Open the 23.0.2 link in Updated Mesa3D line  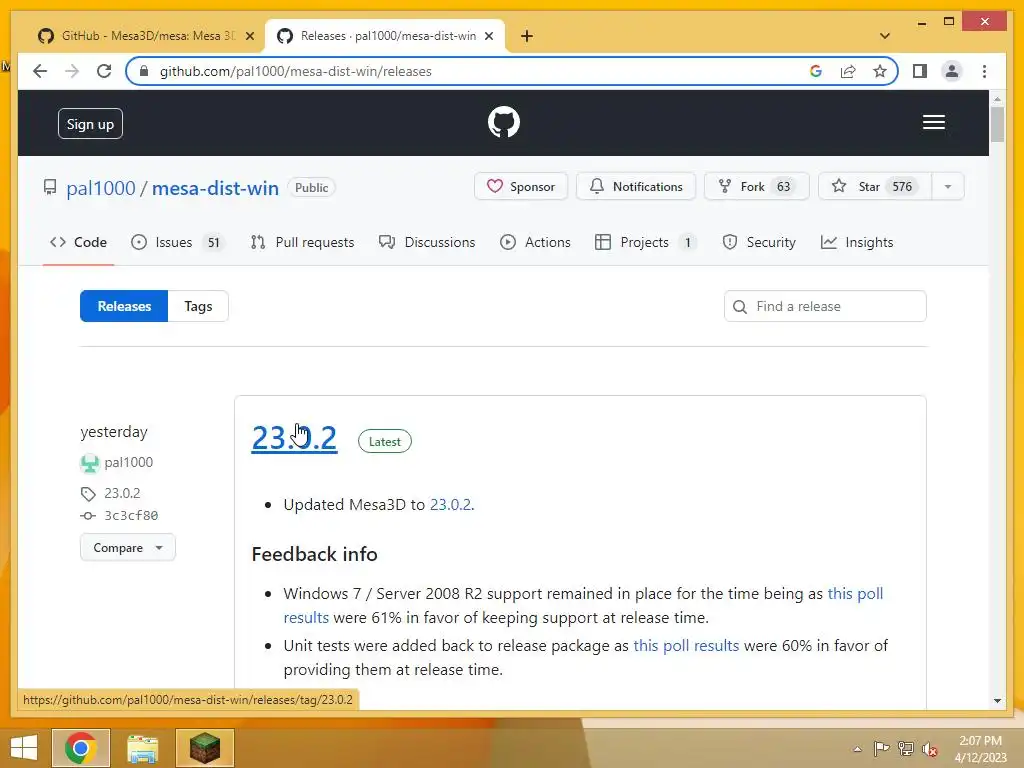pyautogui.click(x=450, y=505)
